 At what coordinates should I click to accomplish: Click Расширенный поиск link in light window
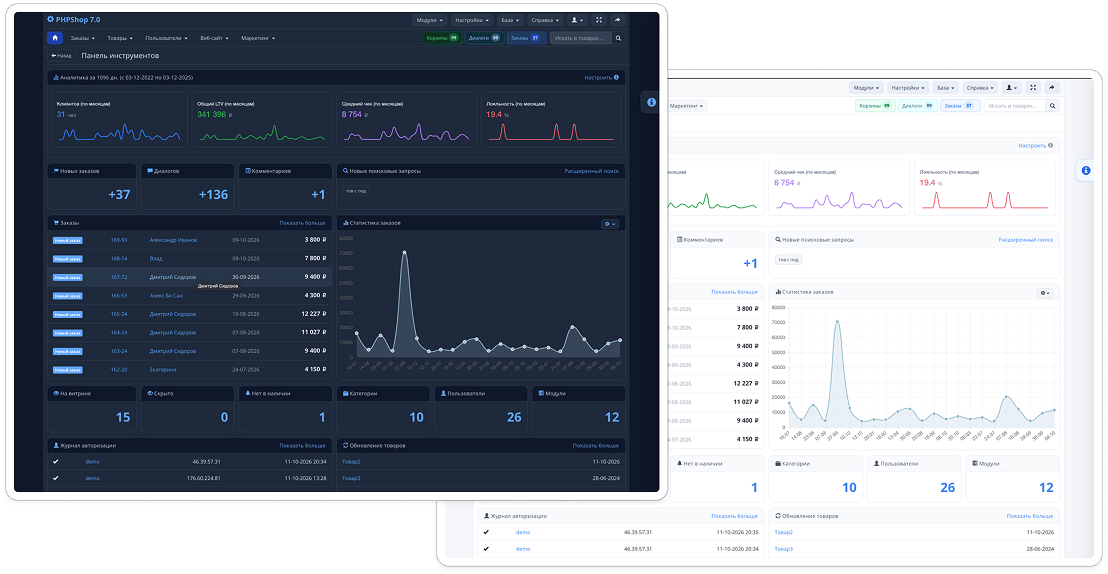[x=1026, y=240]
